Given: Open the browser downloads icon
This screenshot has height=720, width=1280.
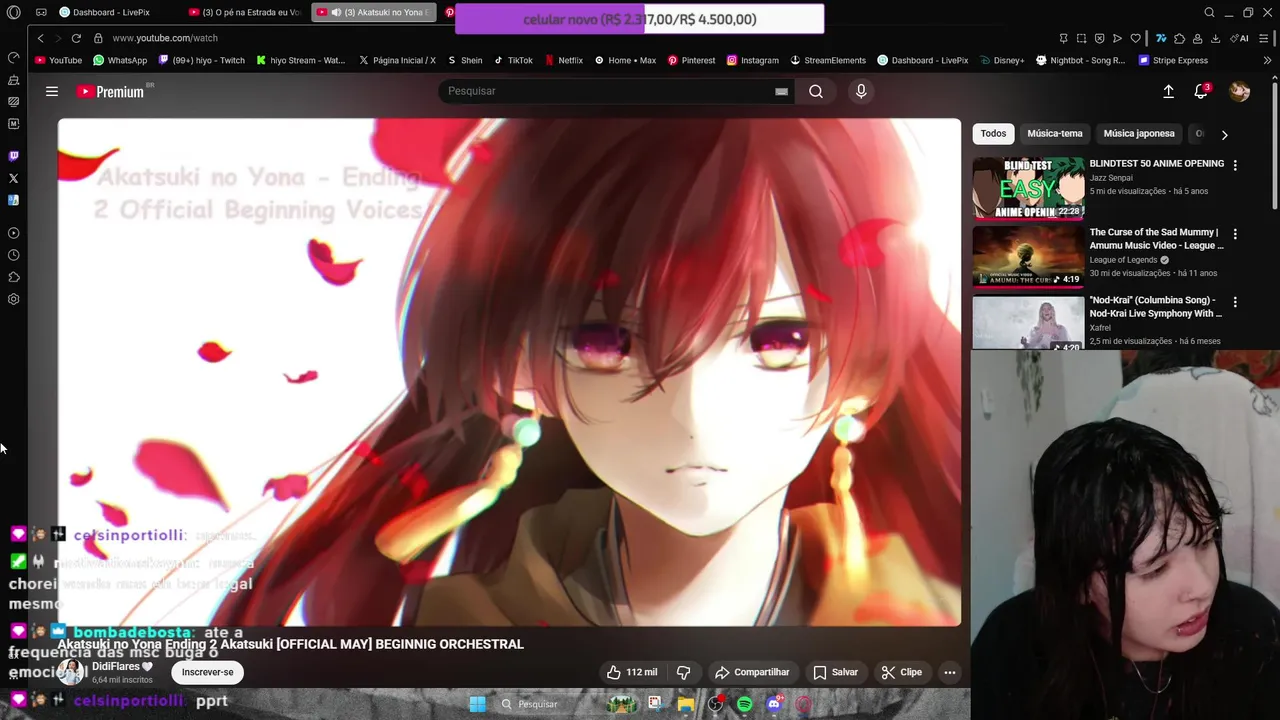Looking at the screenshot, I should (x=1215, y=38).
